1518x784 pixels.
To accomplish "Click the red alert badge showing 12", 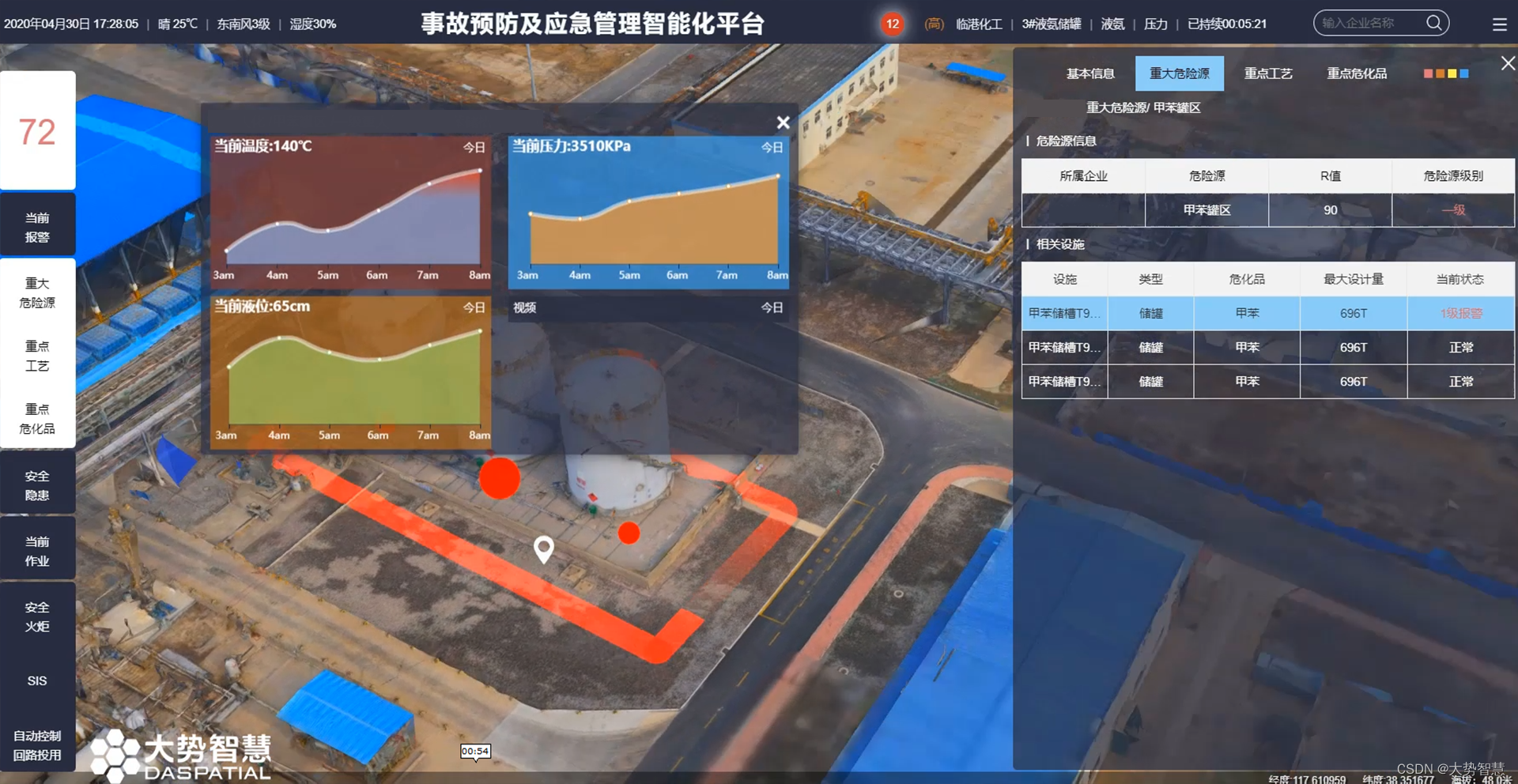I will pos(892,24).
